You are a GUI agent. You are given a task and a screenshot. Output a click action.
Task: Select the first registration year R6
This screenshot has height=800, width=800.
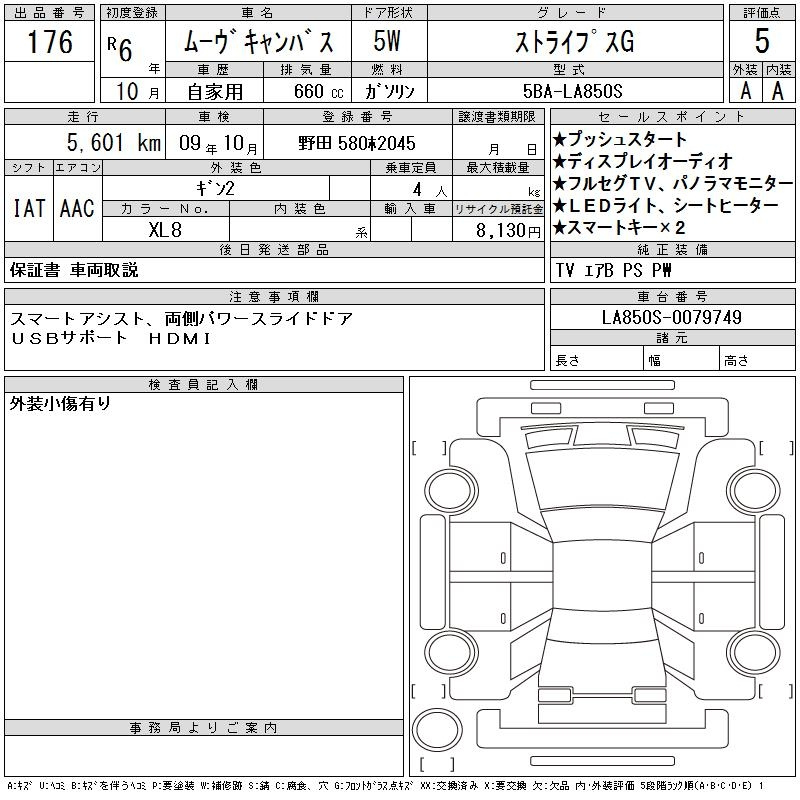pos(120,49)
